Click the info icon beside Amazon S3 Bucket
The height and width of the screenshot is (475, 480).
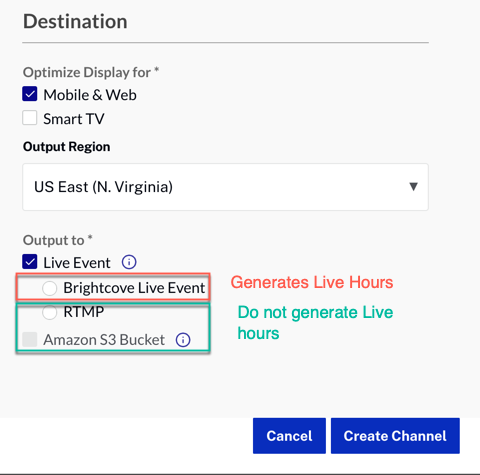[x=183, y=340]
